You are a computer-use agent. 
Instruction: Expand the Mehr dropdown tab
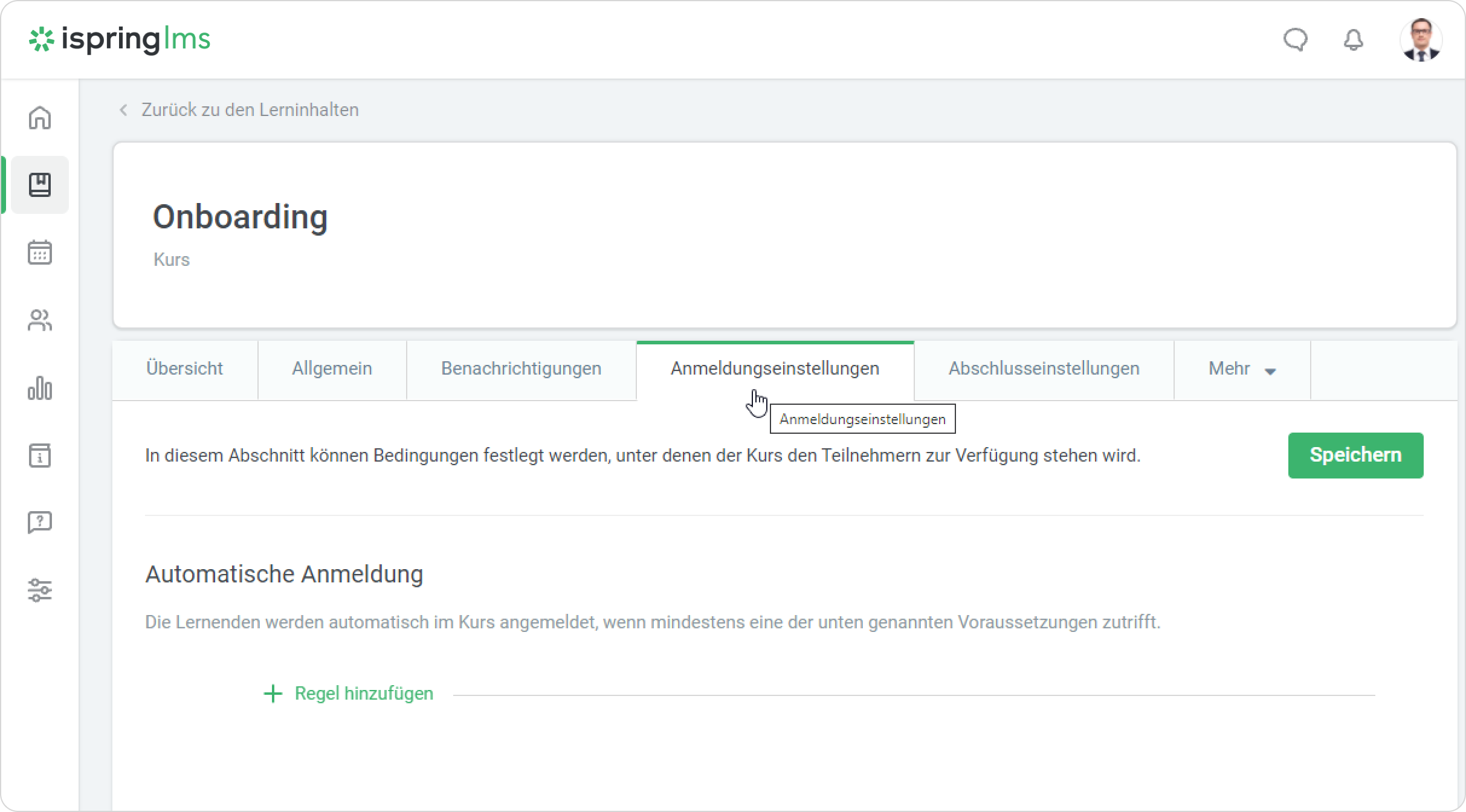1242,369
